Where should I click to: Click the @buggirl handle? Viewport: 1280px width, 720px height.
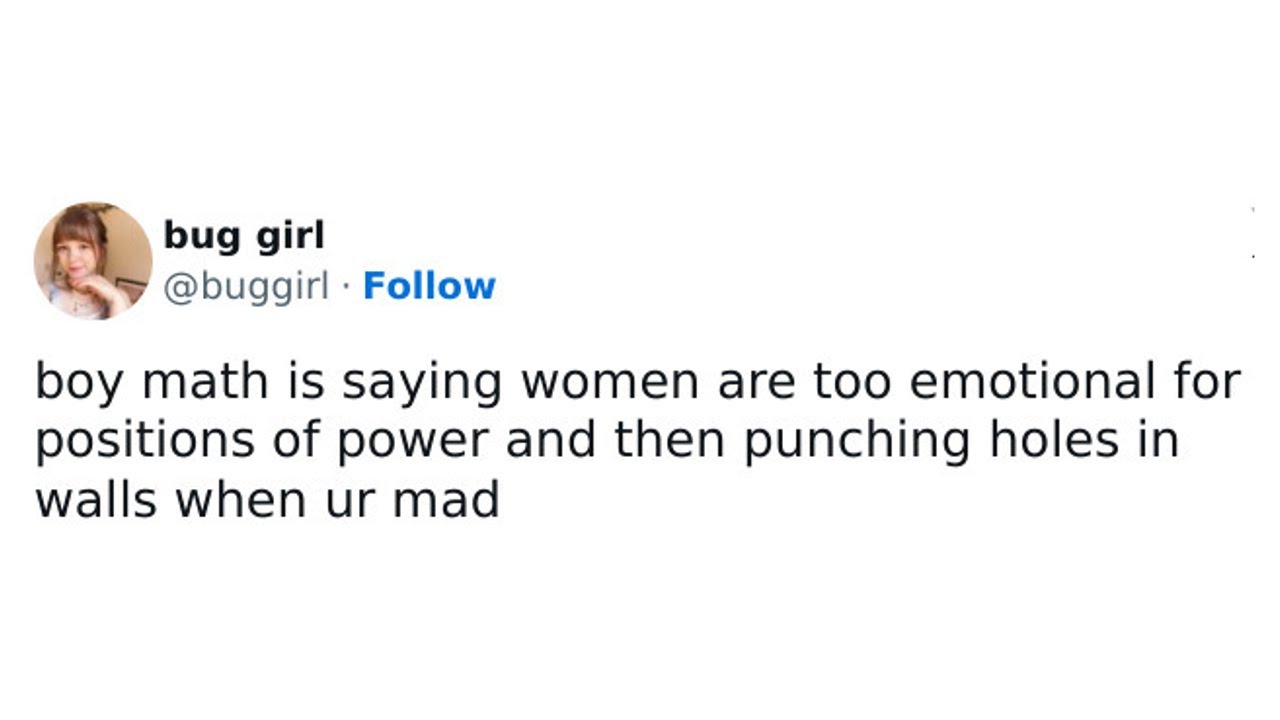pyautogui.click(x=245, y=286)
